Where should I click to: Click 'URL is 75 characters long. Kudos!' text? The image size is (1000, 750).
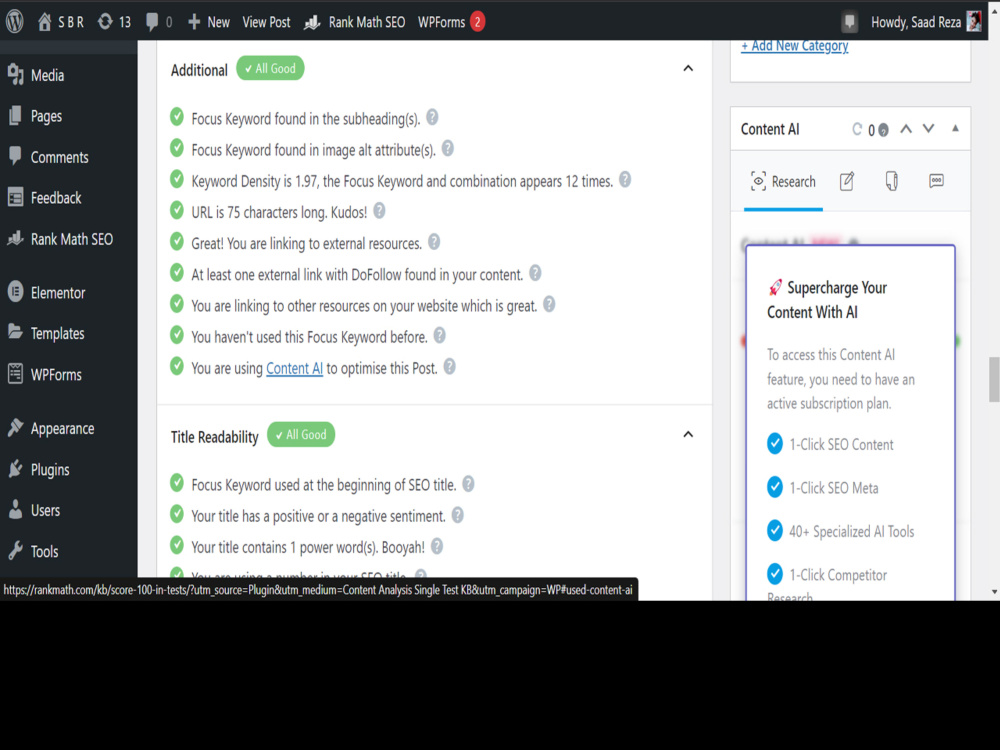click(279, 212)
